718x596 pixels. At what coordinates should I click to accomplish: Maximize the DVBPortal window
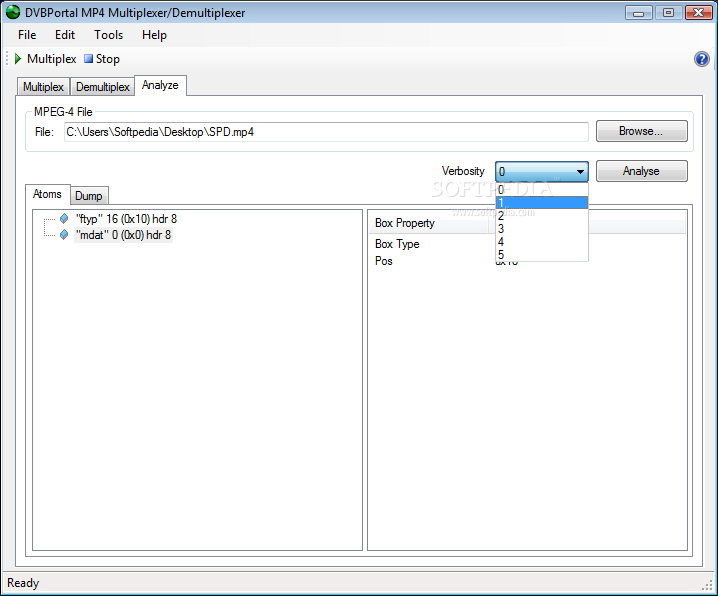pyautogui.click(x=668, y=13)
